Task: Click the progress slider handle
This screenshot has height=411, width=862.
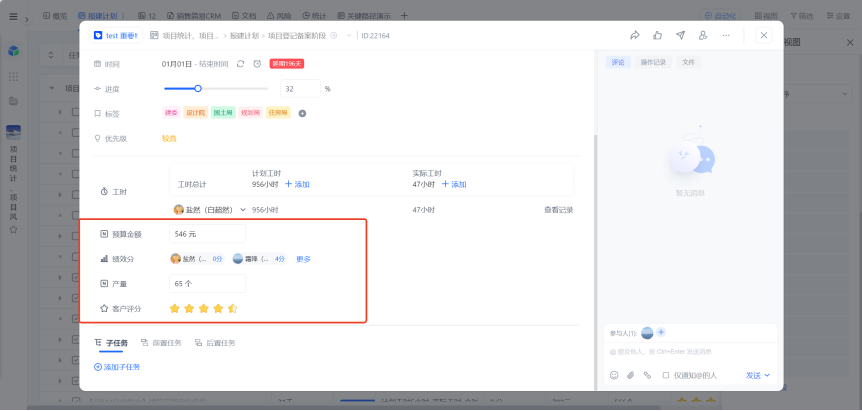Action: click(198, 88)
